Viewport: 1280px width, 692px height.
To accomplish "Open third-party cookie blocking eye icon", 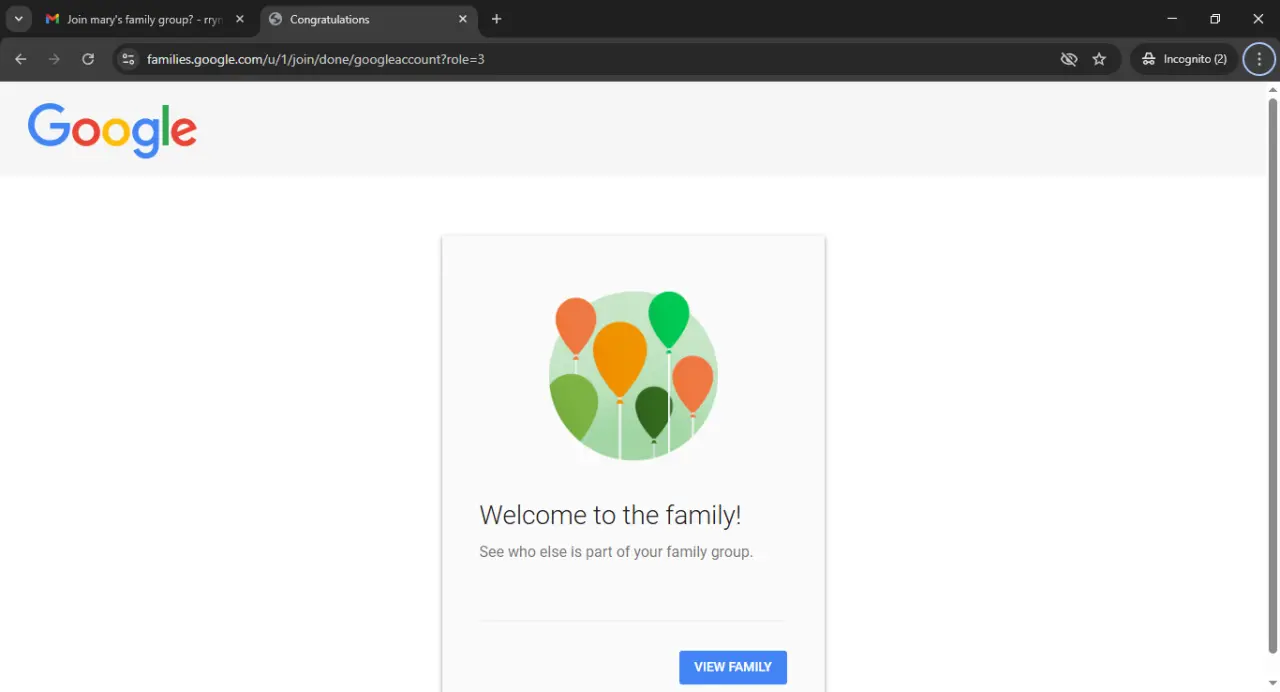I will (x=1069, y=59).
